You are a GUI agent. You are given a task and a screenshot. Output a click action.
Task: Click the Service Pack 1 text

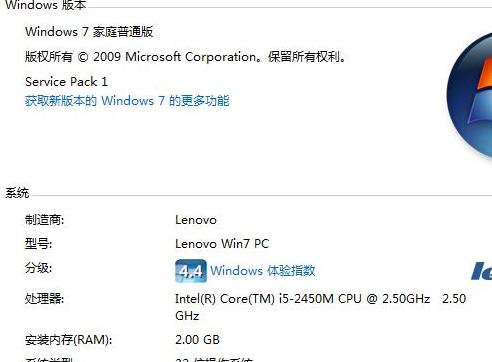[66, 82]
